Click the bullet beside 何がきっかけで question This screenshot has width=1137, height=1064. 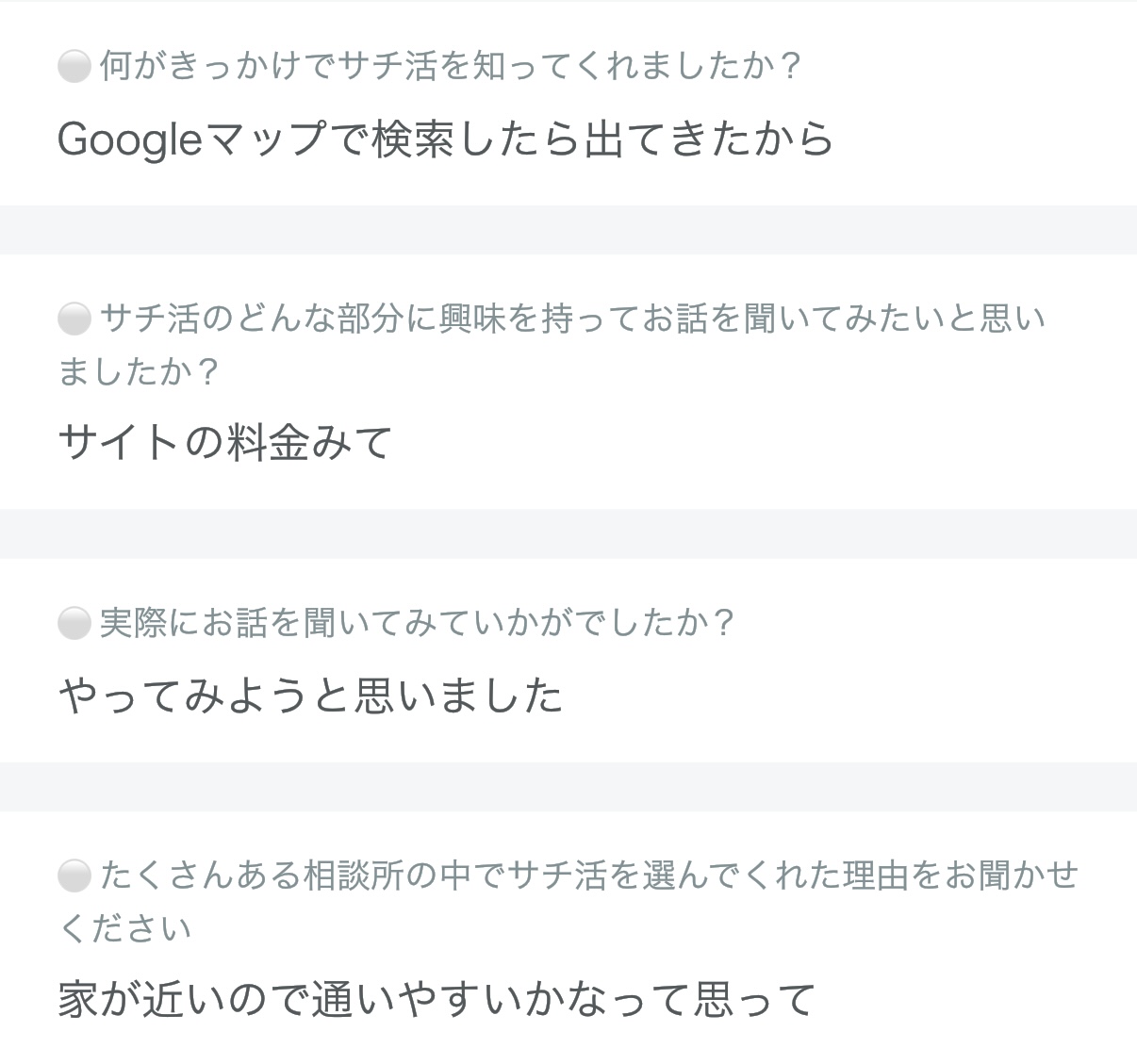(x=74, y=67)
